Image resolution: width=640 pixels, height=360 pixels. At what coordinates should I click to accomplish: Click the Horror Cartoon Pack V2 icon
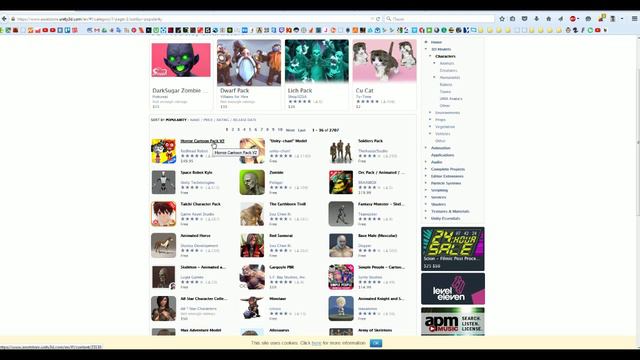(164, 151)
